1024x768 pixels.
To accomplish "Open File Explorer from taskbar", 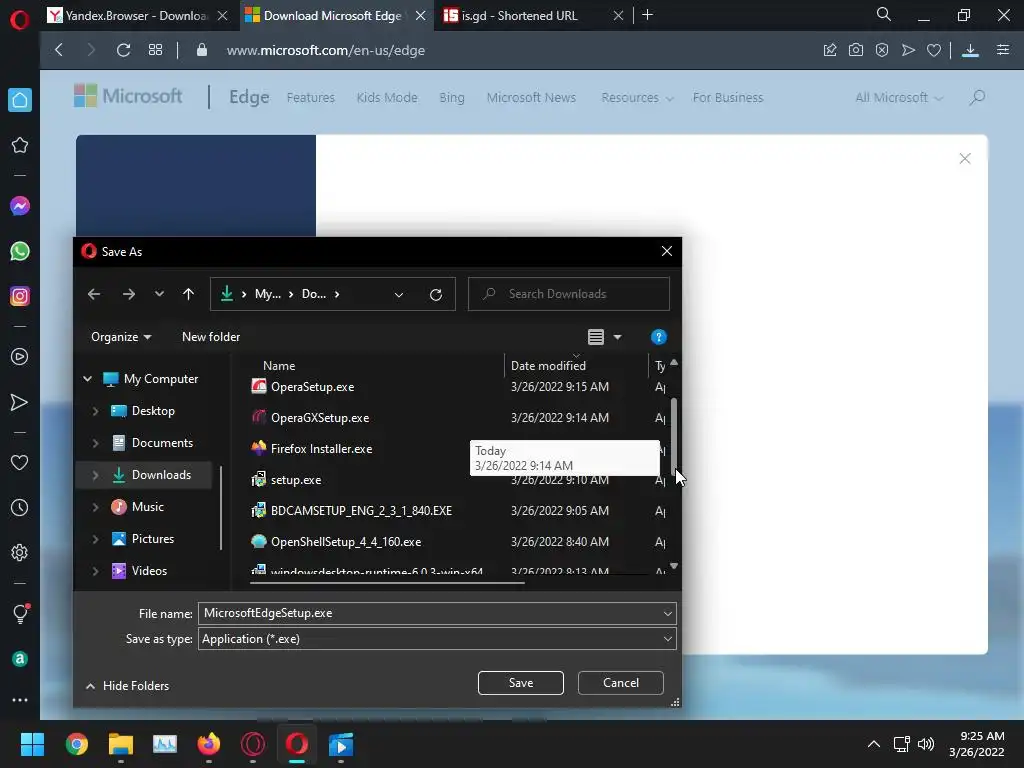I will [x=121, y=744].
